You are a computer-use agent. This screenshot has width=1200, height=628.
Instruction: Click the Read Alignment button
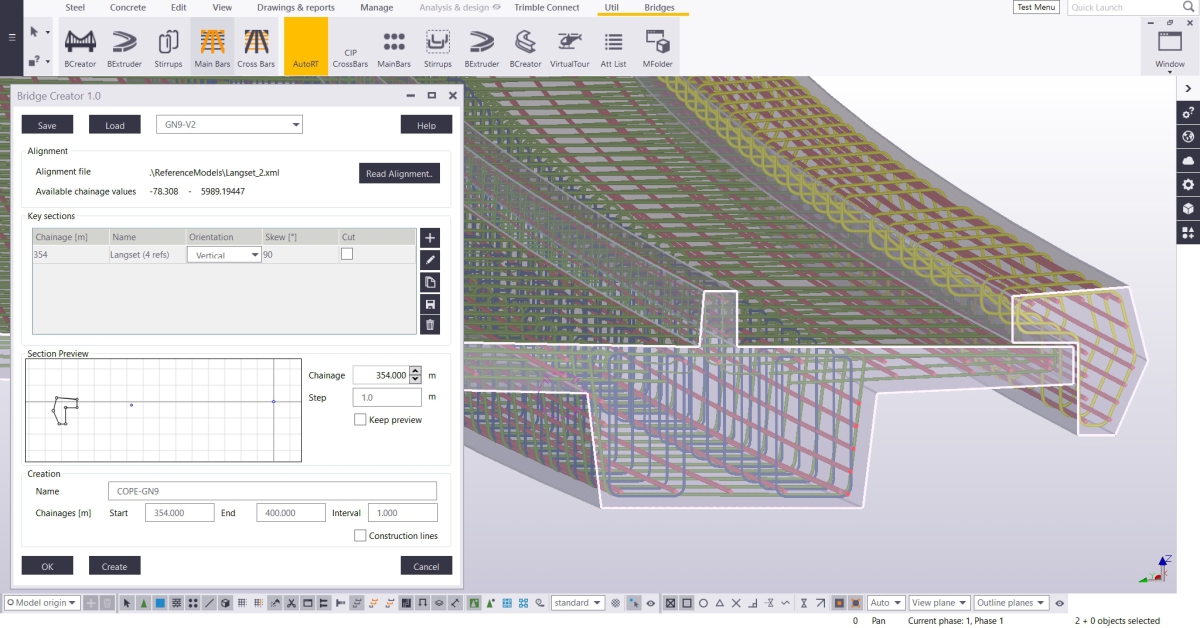(x=399, y=172)
